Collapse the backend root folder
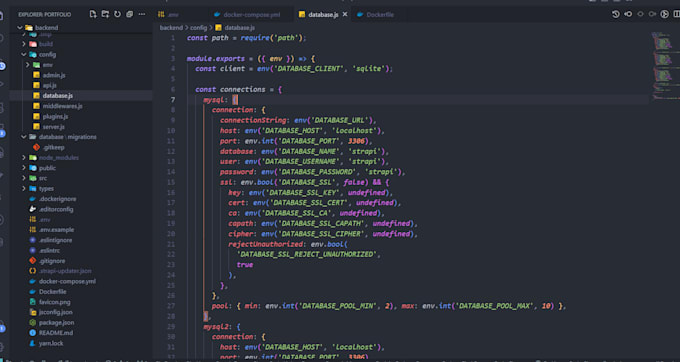Image resolution: width=680 pixels, height=362 pixels. pyautogui.click(x=20, y=27)
